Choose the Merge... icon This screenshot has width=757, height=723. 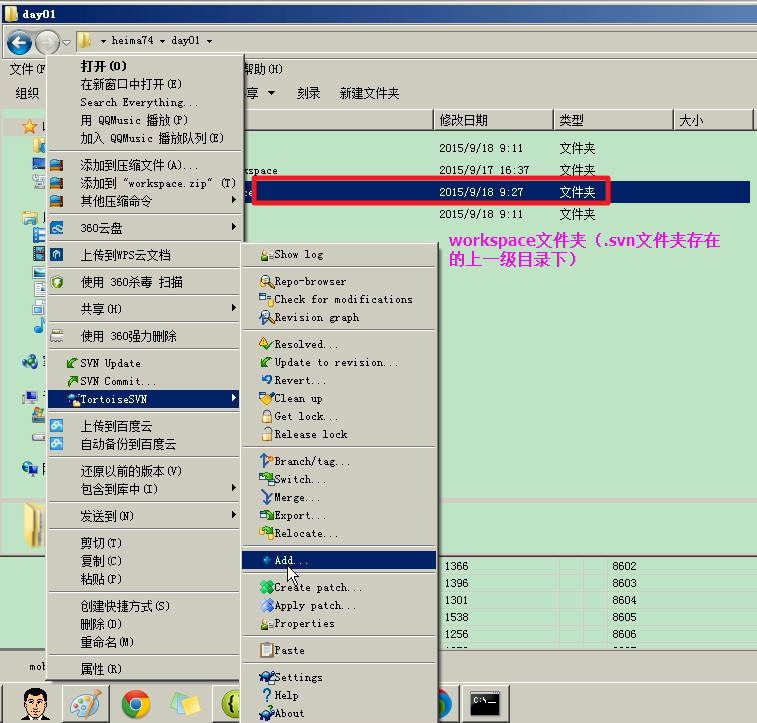(266, 497)
